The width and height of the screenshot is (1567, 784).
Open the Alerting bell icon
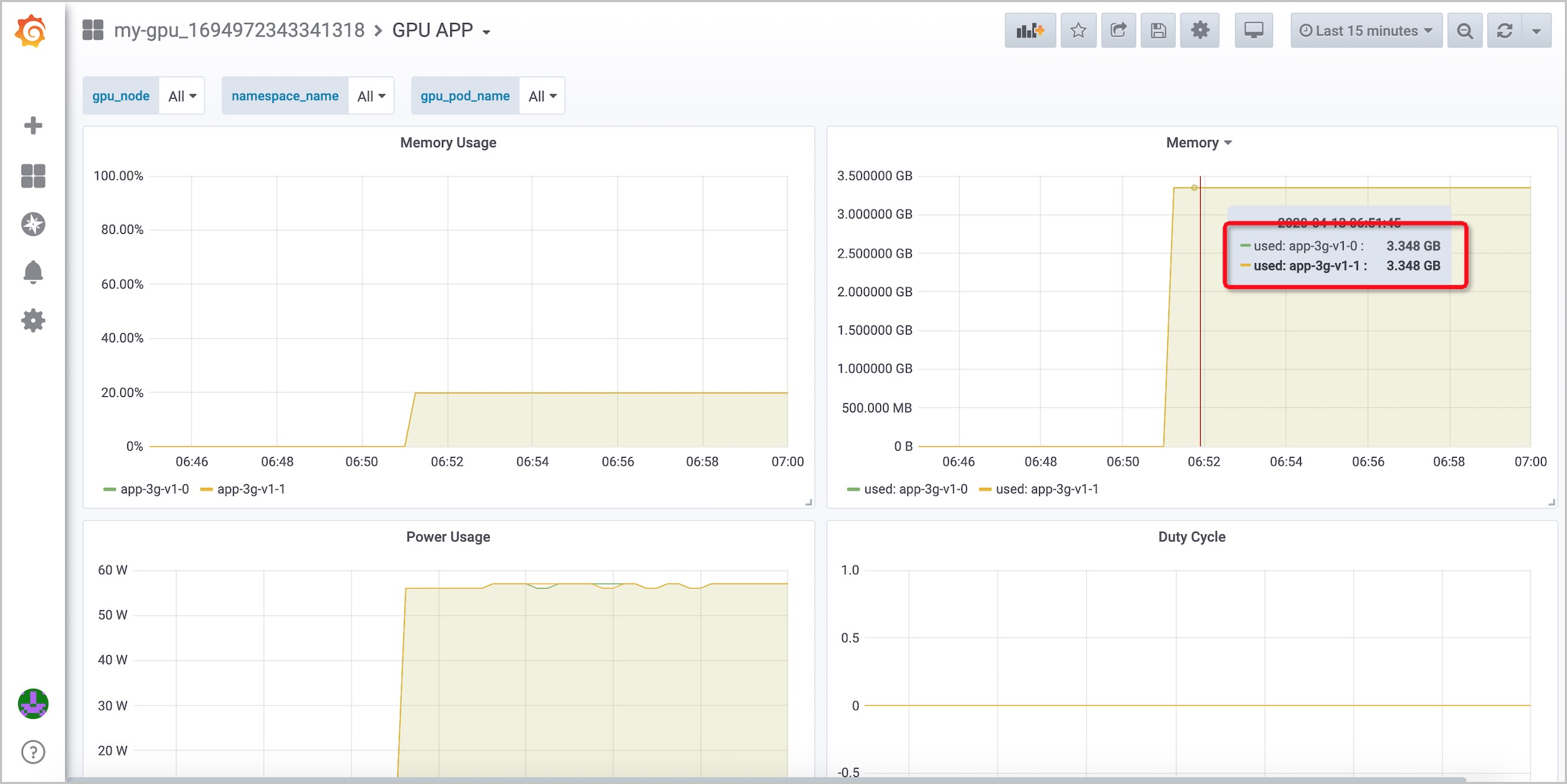[x=32, y=272]
